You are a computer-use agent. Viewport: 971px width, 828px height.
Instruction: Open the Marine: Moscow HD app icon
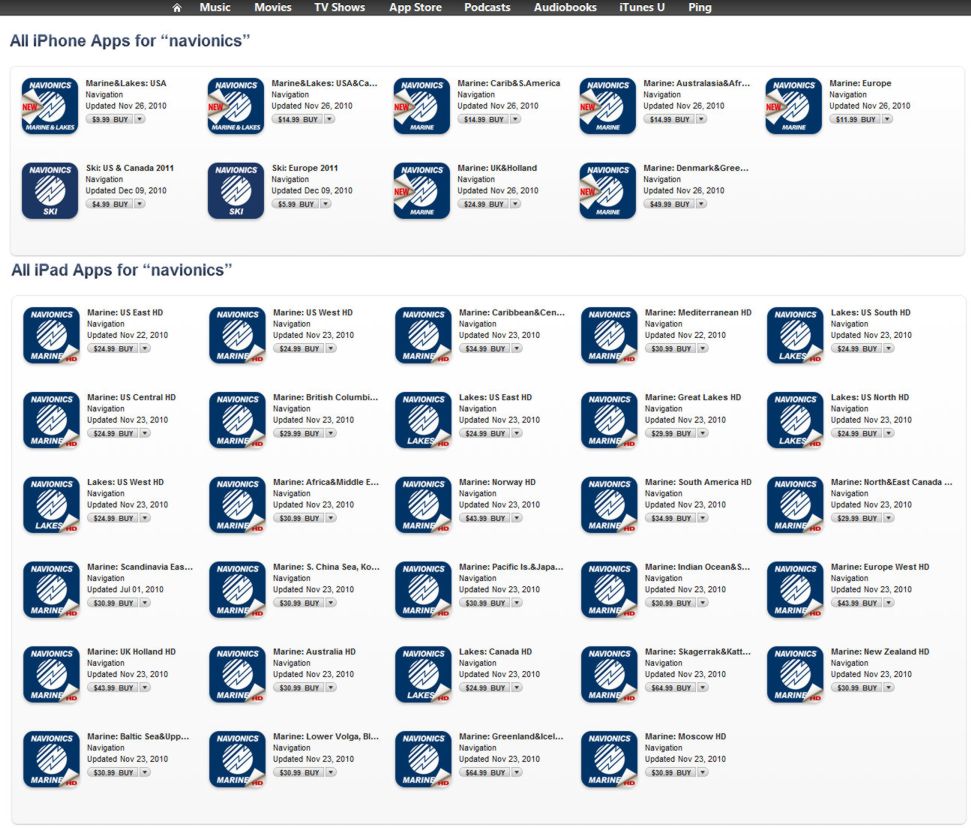coord(609,759)
